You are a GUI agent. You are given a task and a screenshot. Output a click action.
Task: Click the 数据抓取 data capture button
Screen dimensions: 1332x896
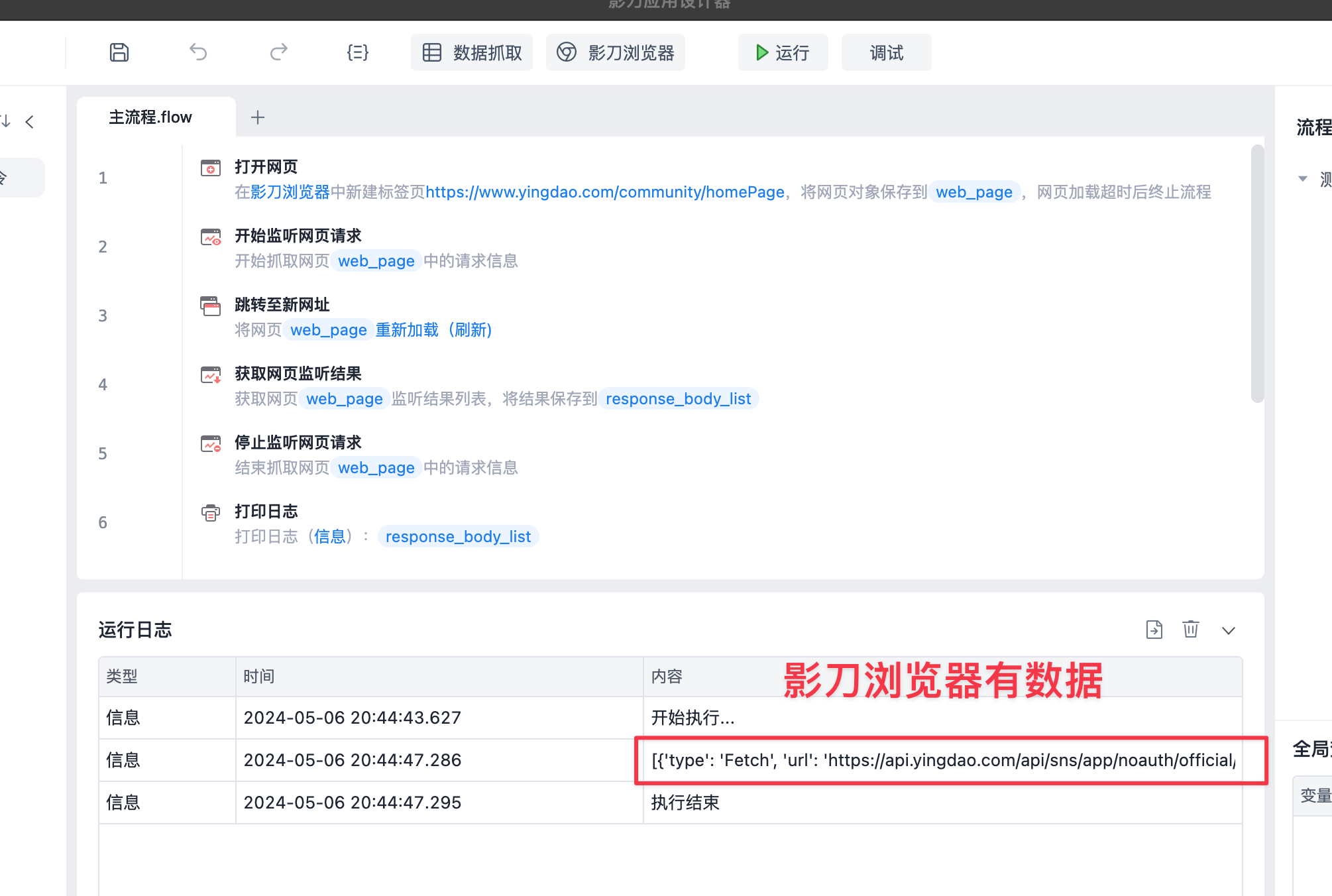click(472, 52)
